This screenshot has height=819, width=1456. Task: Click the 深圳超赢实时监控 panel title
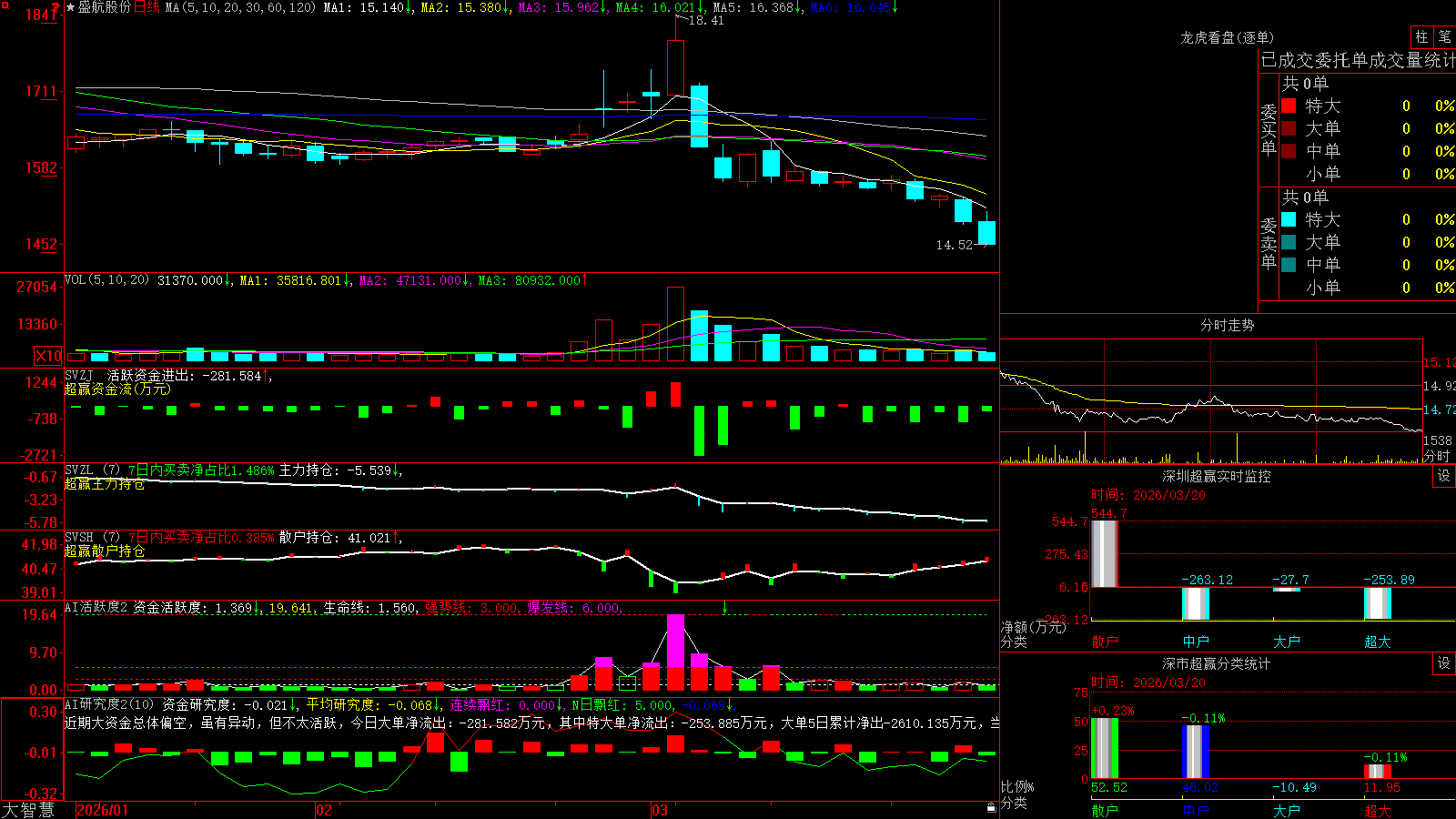pos(1217,476)
